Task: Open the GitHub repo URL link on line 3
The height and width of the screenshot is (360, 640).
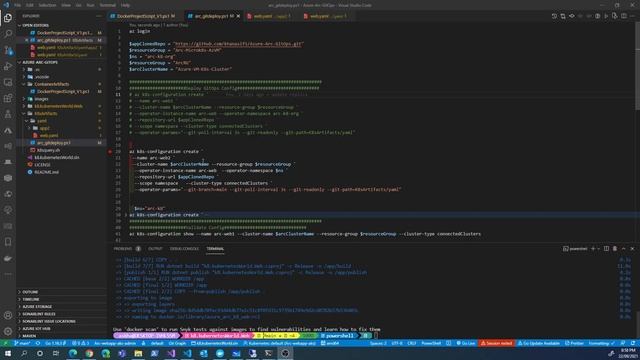Action: (238, 44)
